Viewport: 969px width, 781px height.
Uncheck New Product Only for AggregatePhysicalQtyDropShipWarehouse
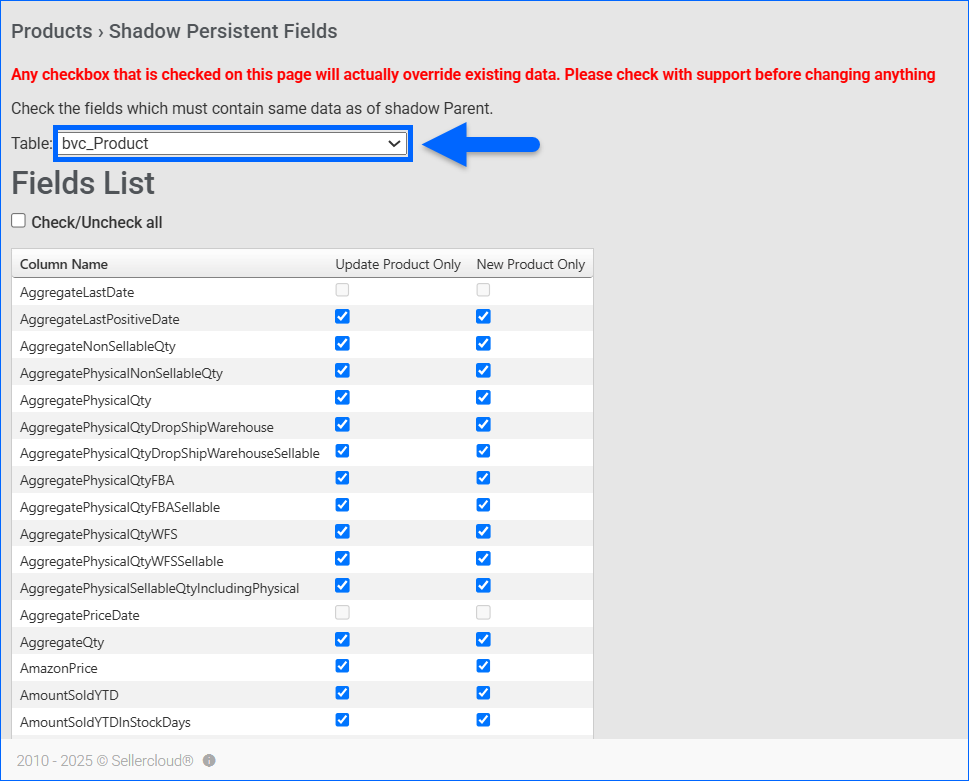484,425
